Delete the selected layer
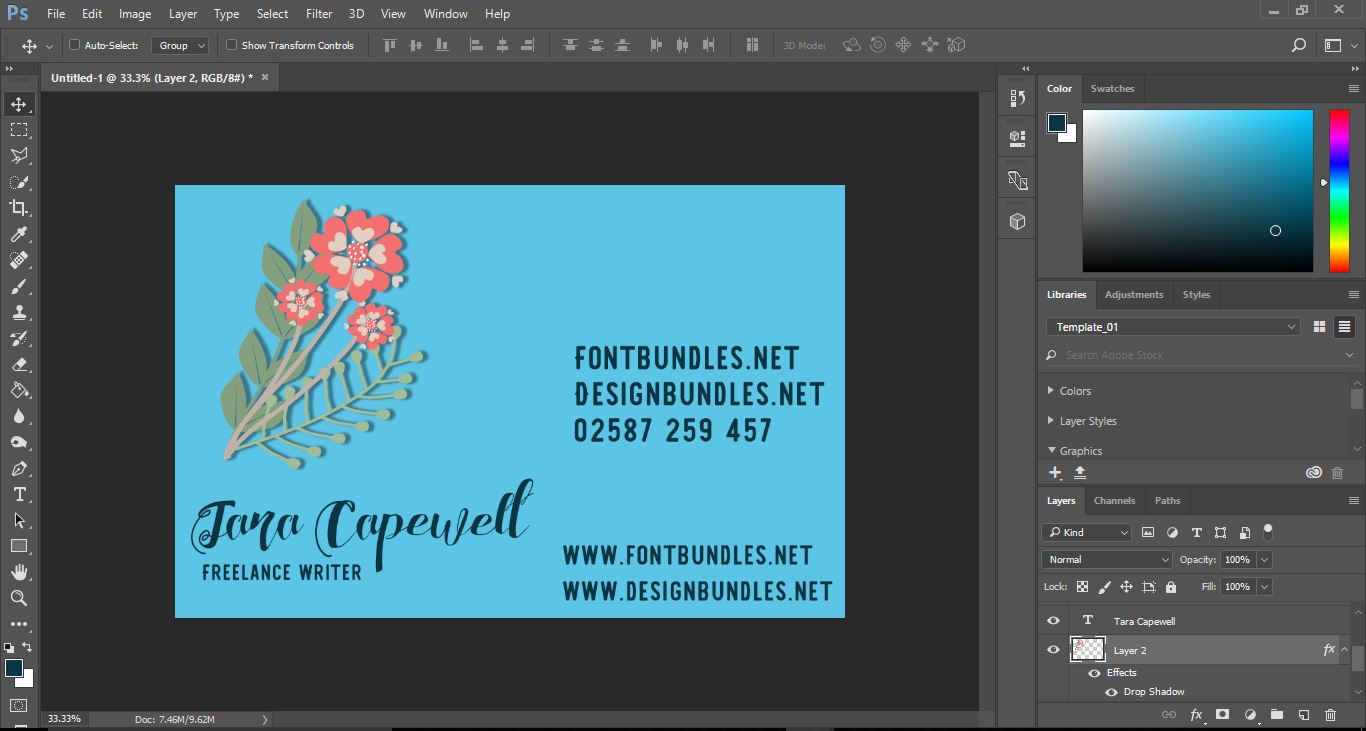This screenshot has height=731, width=1366. 1330,715
